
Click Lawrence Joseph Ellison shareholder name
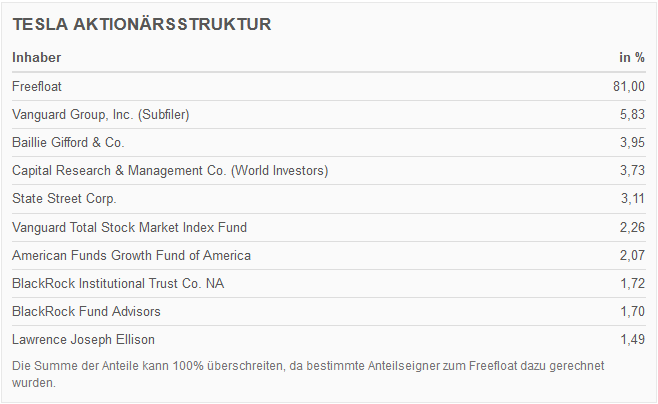pos(83,339)
